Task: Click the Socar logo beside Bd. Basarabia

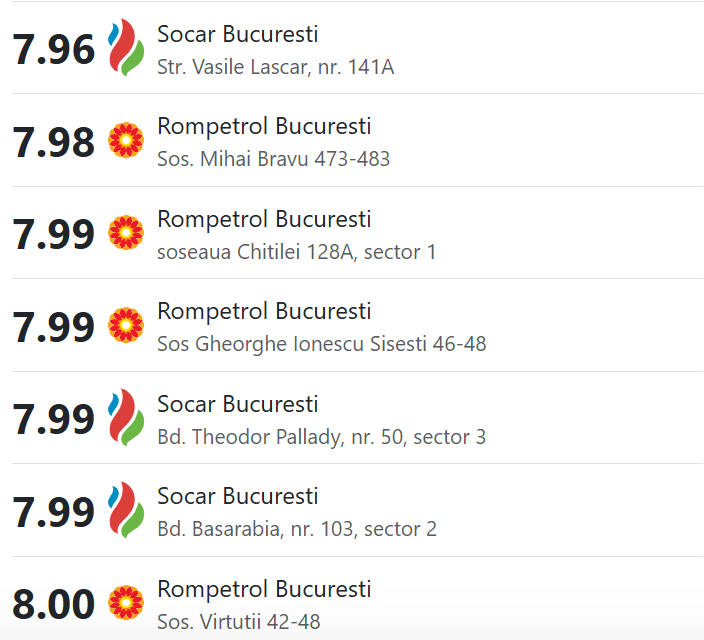Action: tap(126, 511)
